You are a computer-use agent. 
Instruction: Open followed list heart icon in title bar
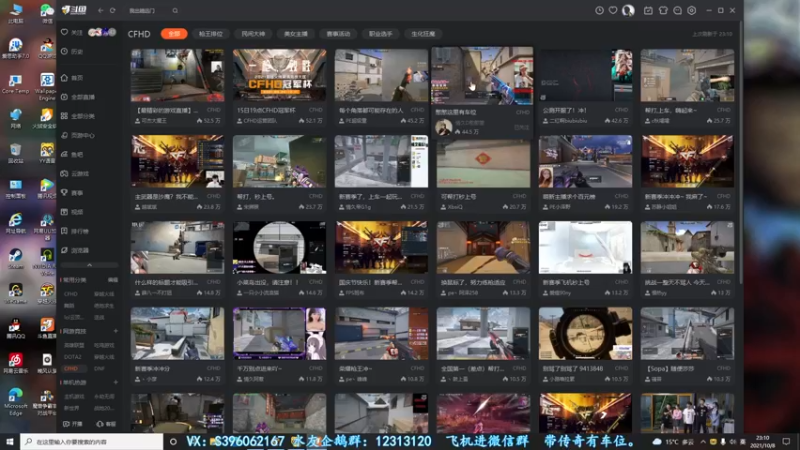(x=613, y=10)
